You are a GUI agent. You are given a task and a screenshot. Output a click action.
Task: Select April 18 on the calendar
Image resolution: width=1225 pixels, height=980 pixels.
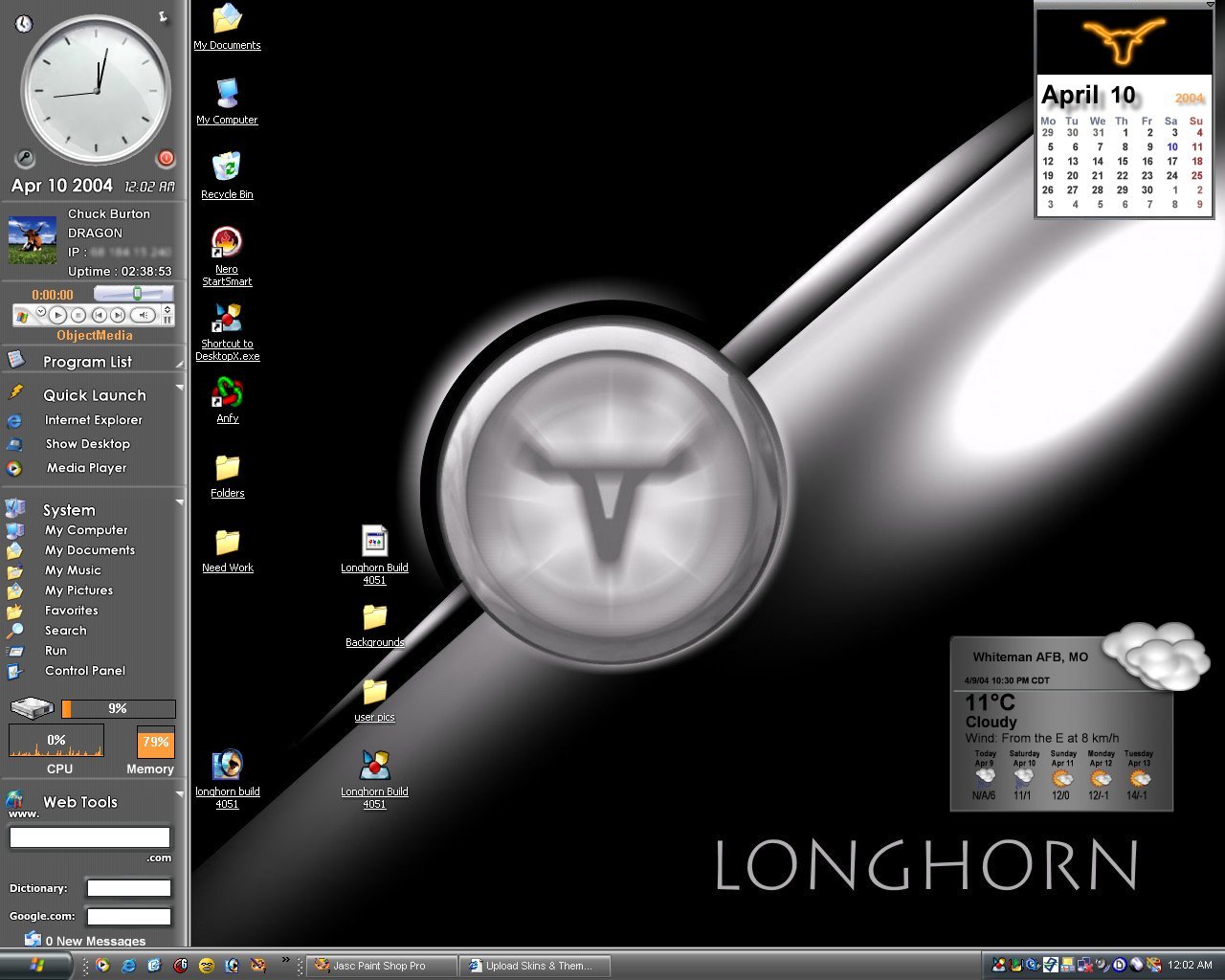point(1196,162)
